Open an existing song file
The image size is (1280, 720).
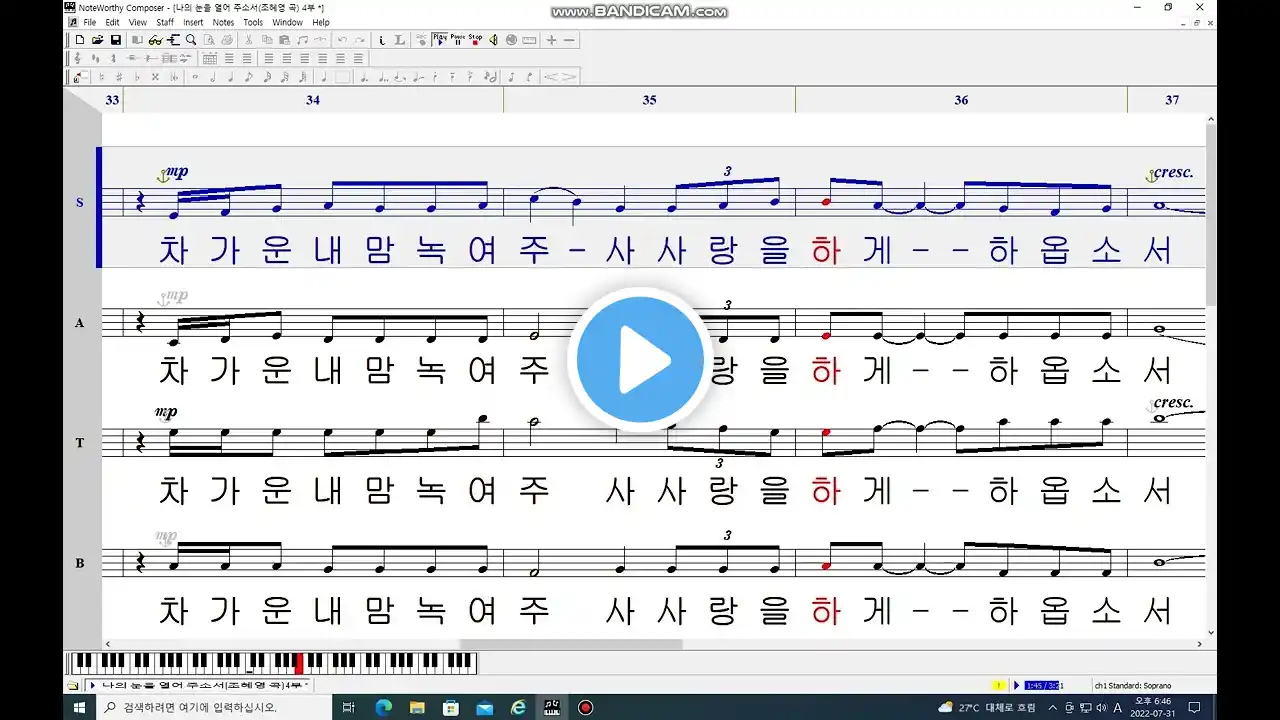coord(98,40)
